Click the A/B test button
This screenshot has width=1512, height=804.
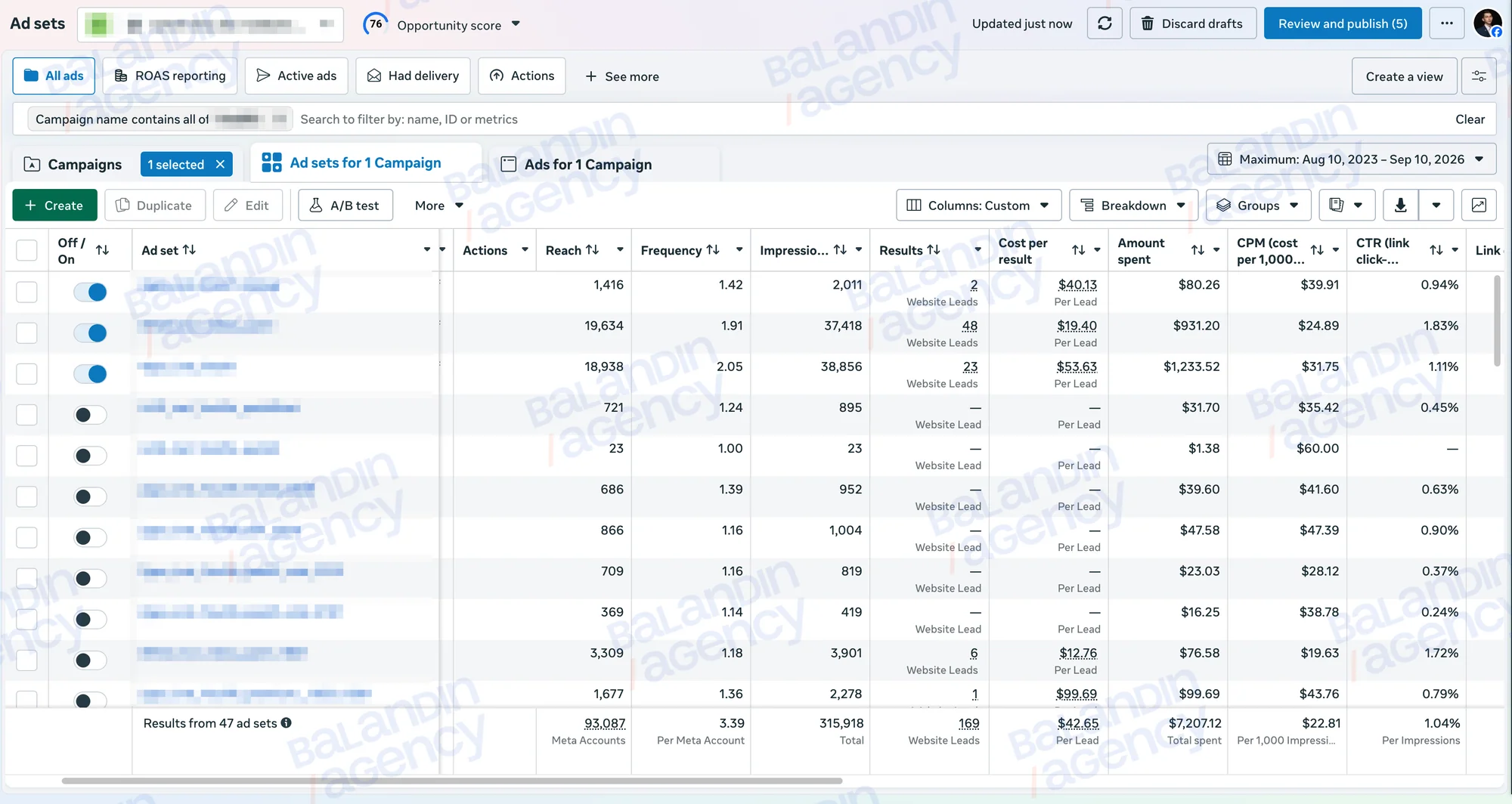pyautogui.click(x=345, y=206)
